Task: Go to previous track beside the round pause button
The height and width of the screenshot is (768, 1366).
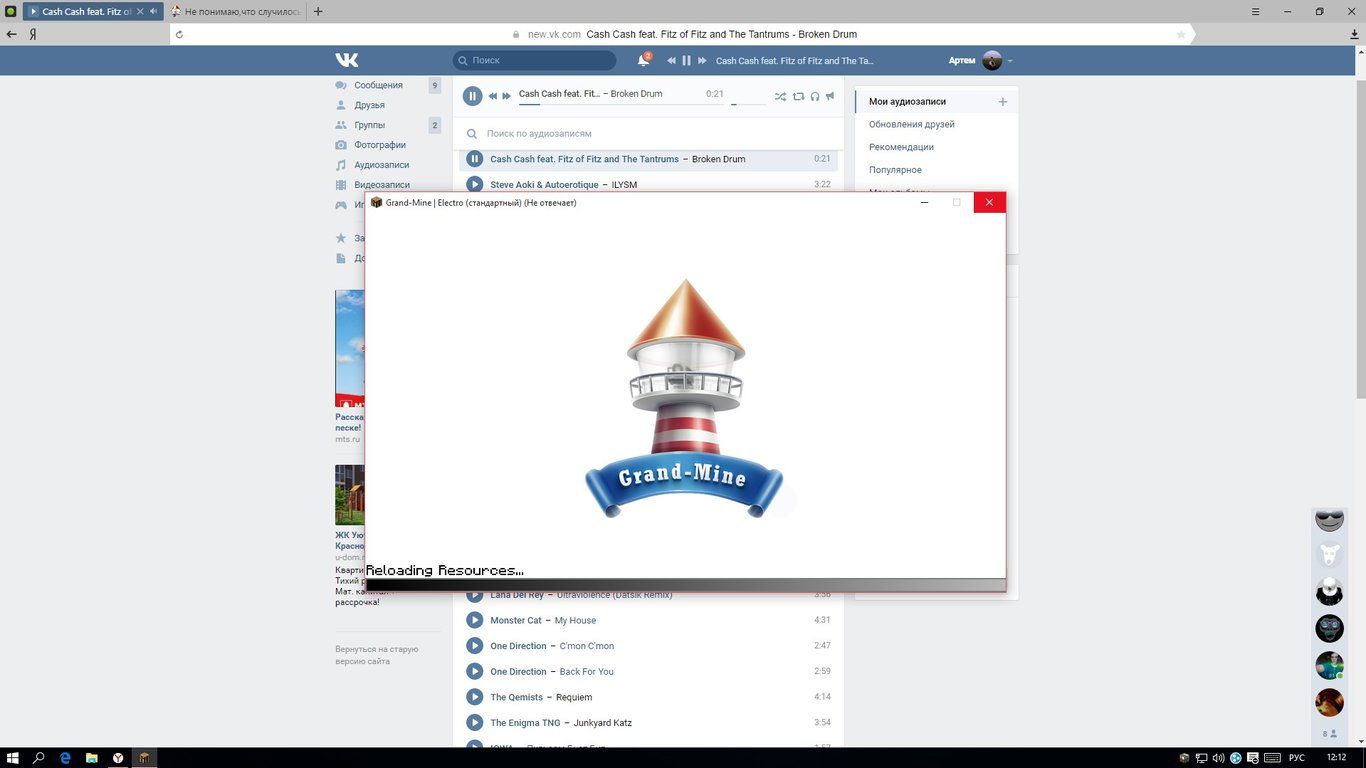Action: coord(493,96)
